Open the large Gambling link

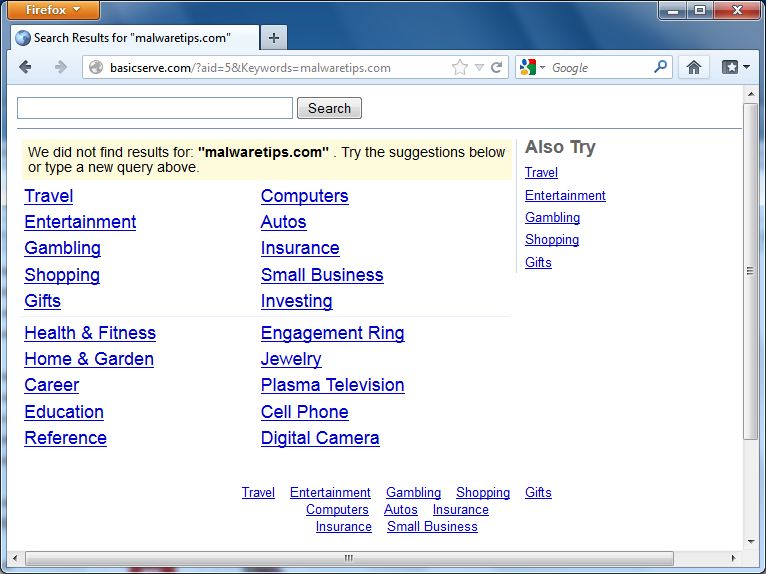click(63, 248)
